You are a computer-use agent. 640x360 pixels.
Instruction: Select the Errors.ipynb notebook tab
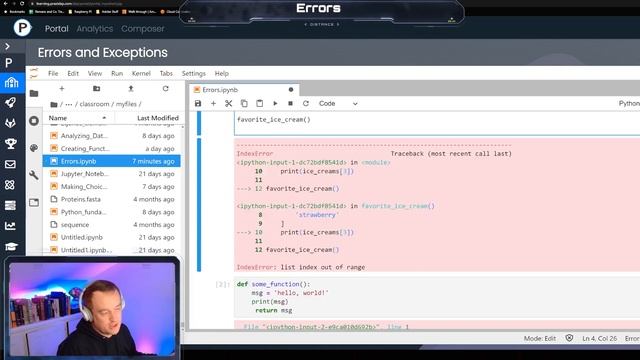coord(244,90)
